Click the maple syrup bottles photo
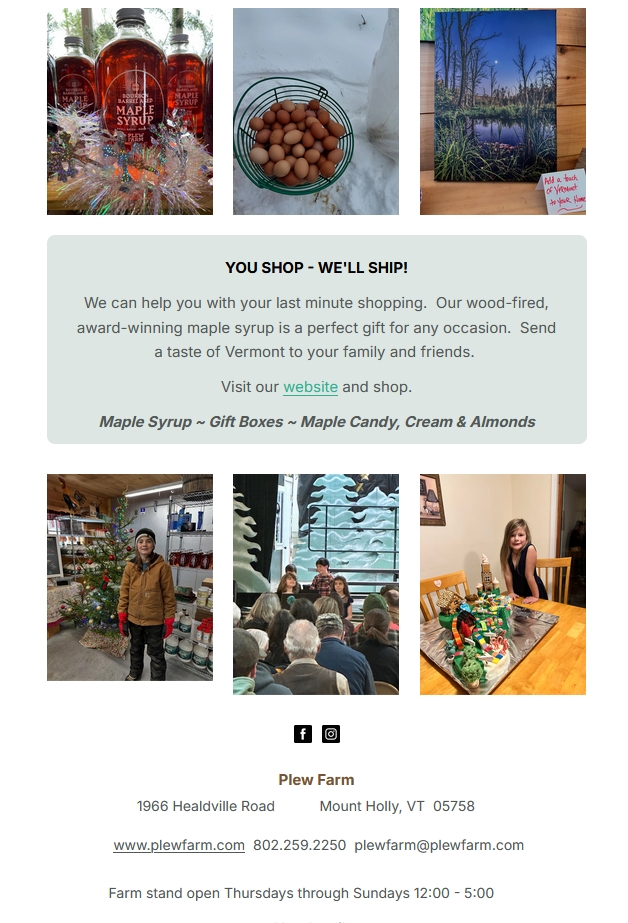628x923 pixels. [x=130, y=111]
